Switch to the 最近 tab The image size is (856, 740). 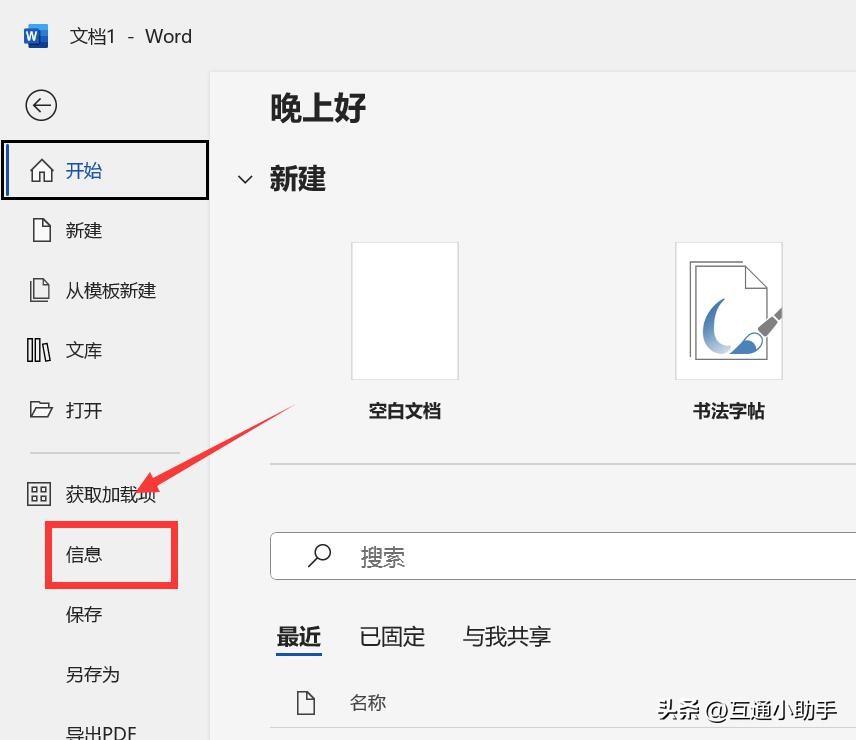click(x=298, y=637)
